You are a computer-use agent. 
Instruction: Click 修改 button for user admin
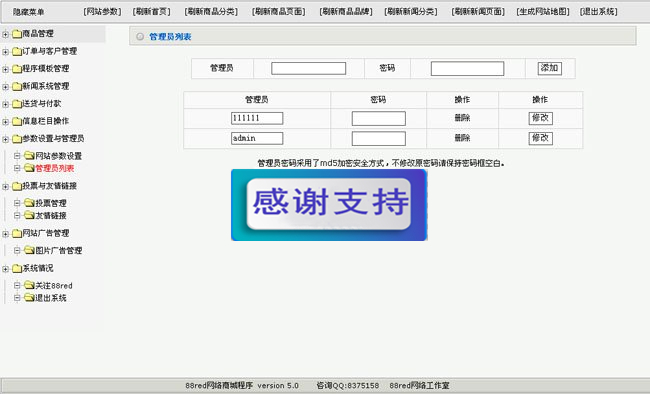coord(541,138)
